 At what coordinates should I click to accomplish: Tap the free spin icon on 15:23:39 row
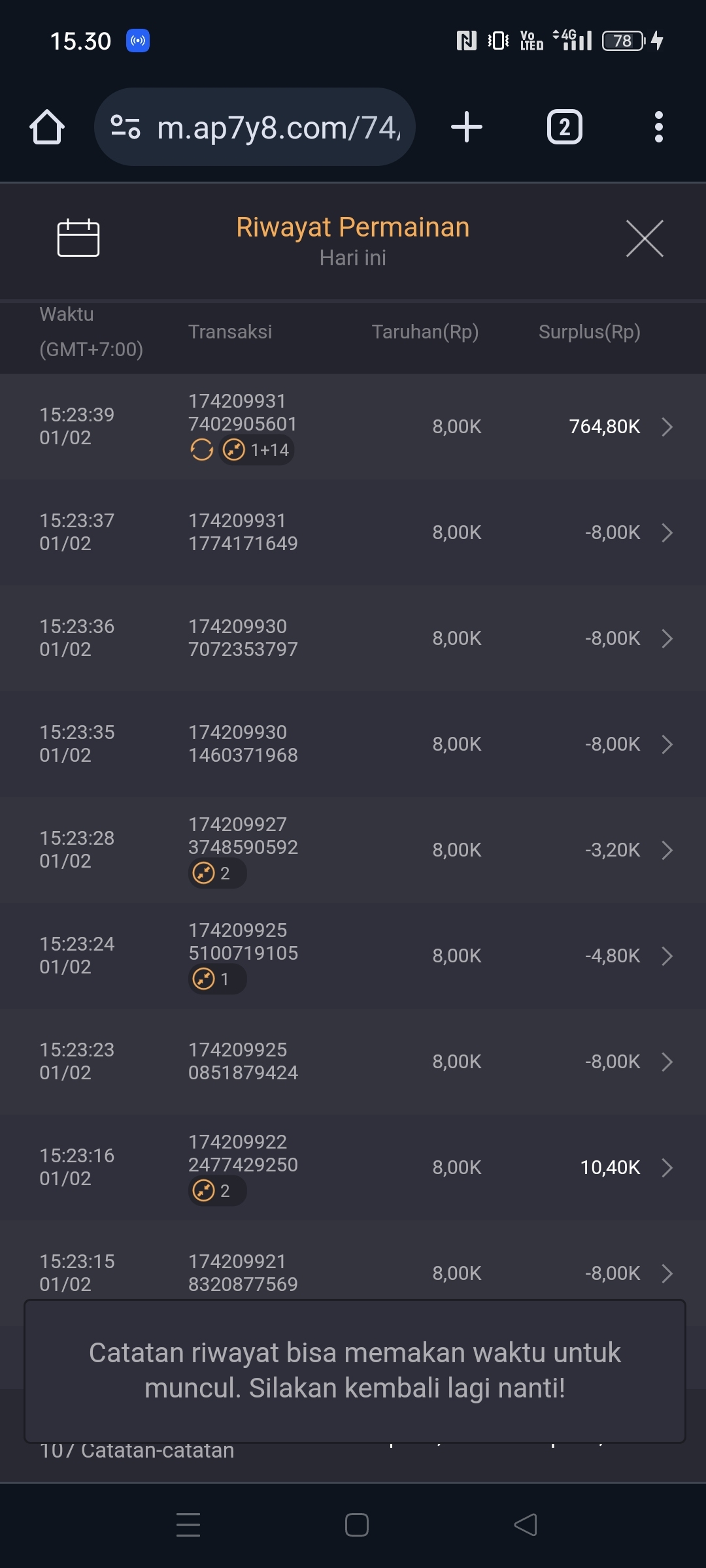coord(201,449)
